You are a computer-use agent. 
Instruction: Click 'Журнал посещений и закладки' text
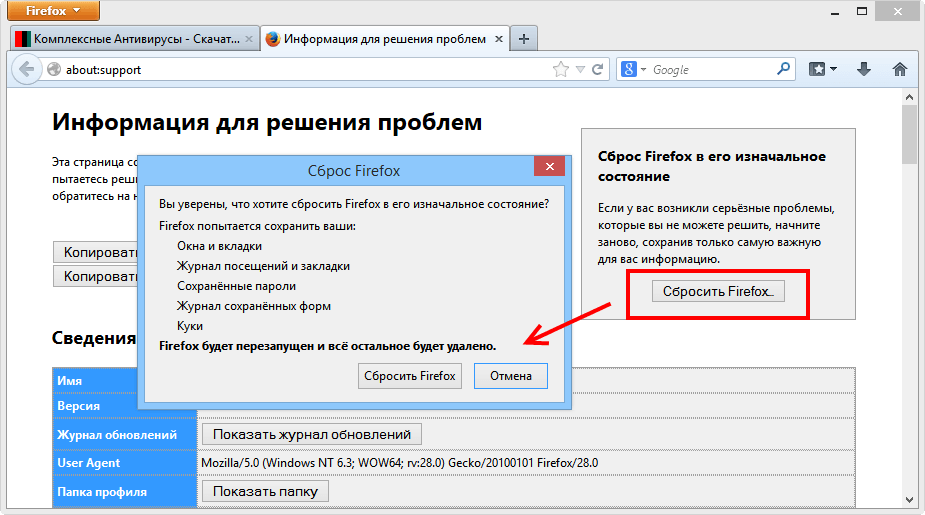[x=263, y=266]
